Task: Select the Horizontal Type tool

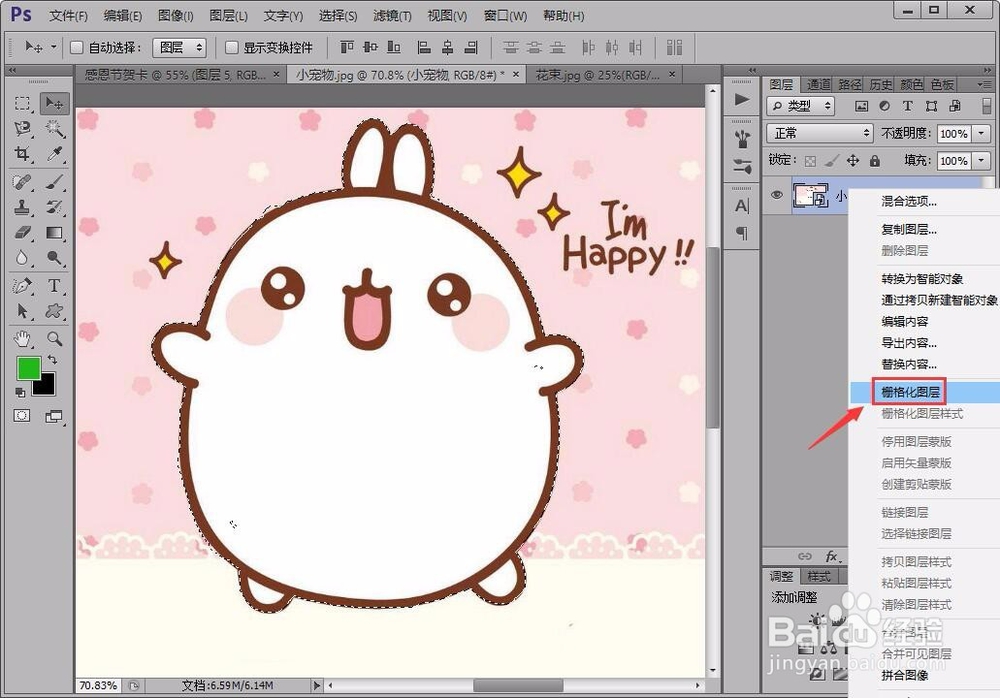Action: [54, 286]
